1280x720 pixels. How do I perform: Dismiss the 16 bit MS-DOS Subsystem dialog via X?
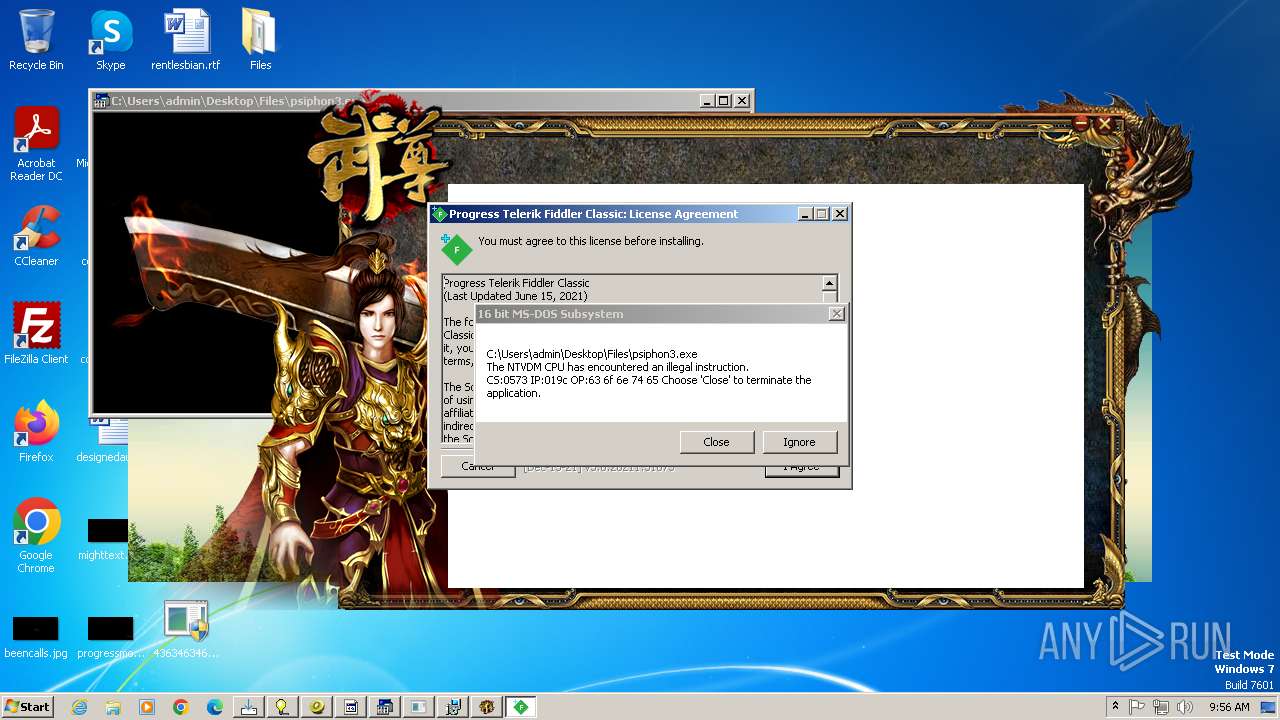(x=836, y=314)
